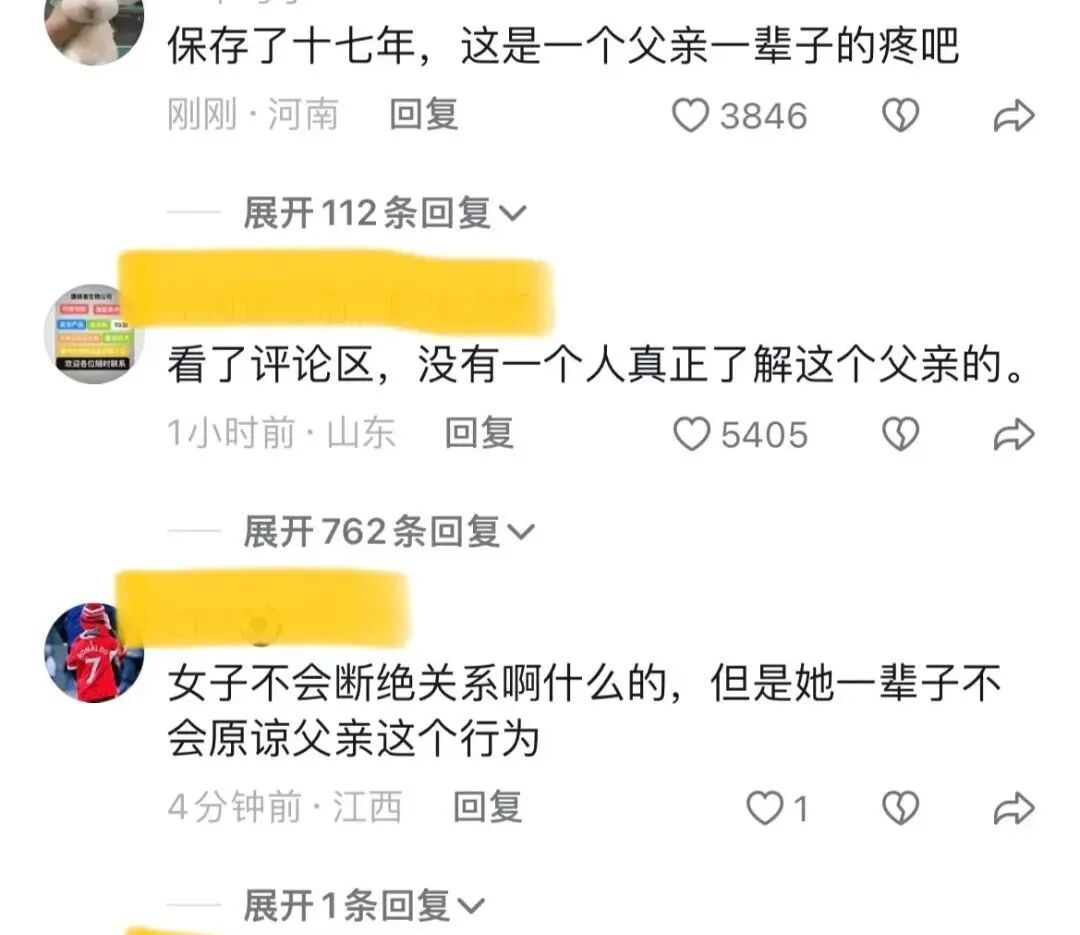The height and width of the screenshot is (935, 1080).
Task: Open the avatar with colorful label tags
Action: tap(94, 333)
